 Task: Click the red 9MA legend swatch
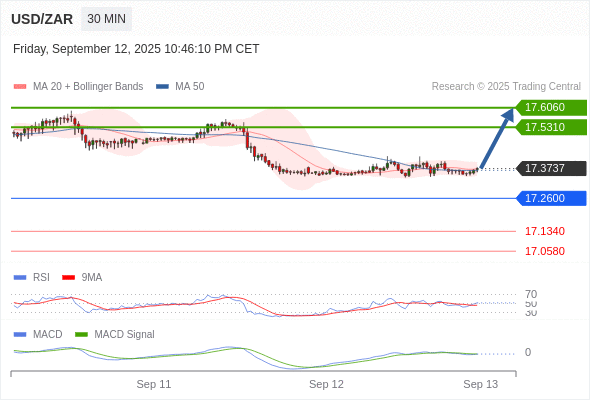tap(68, 278)
